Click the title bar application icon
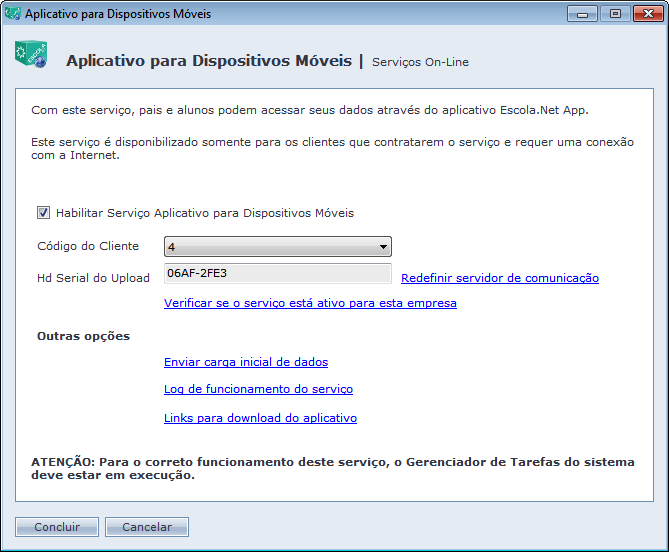The height and width of the screenshot is (552, 669). (13, 14)
